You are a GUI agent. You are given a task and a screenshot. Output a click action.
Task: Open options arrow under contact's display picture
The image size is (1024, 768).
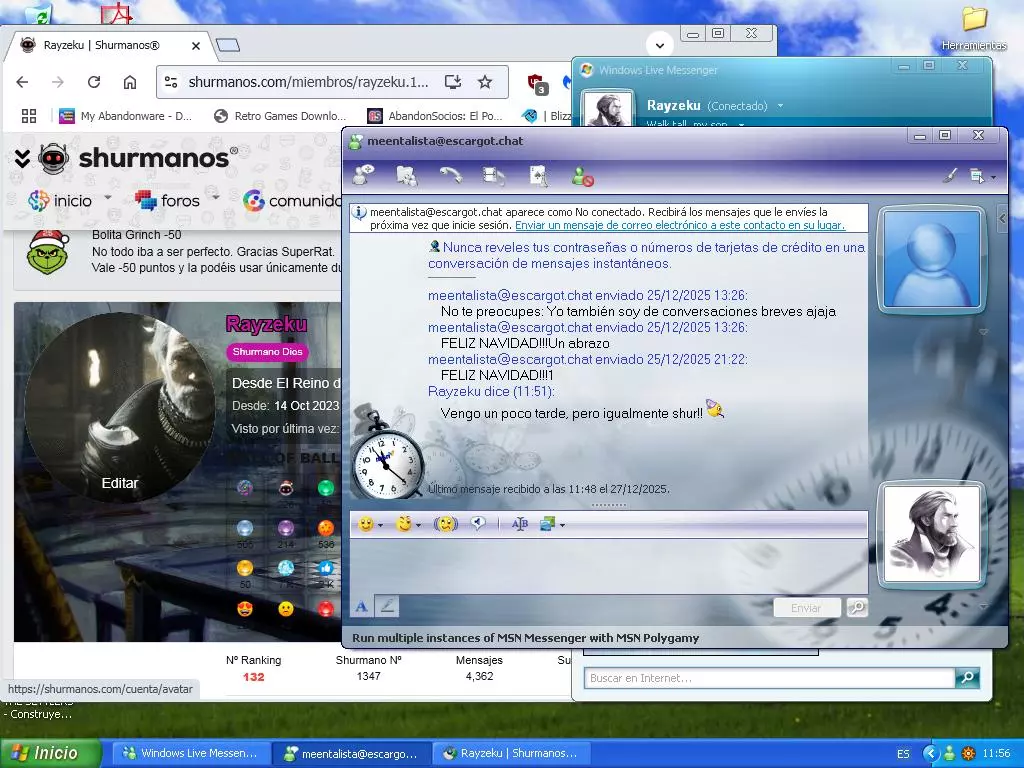click(x=983, y=332)
